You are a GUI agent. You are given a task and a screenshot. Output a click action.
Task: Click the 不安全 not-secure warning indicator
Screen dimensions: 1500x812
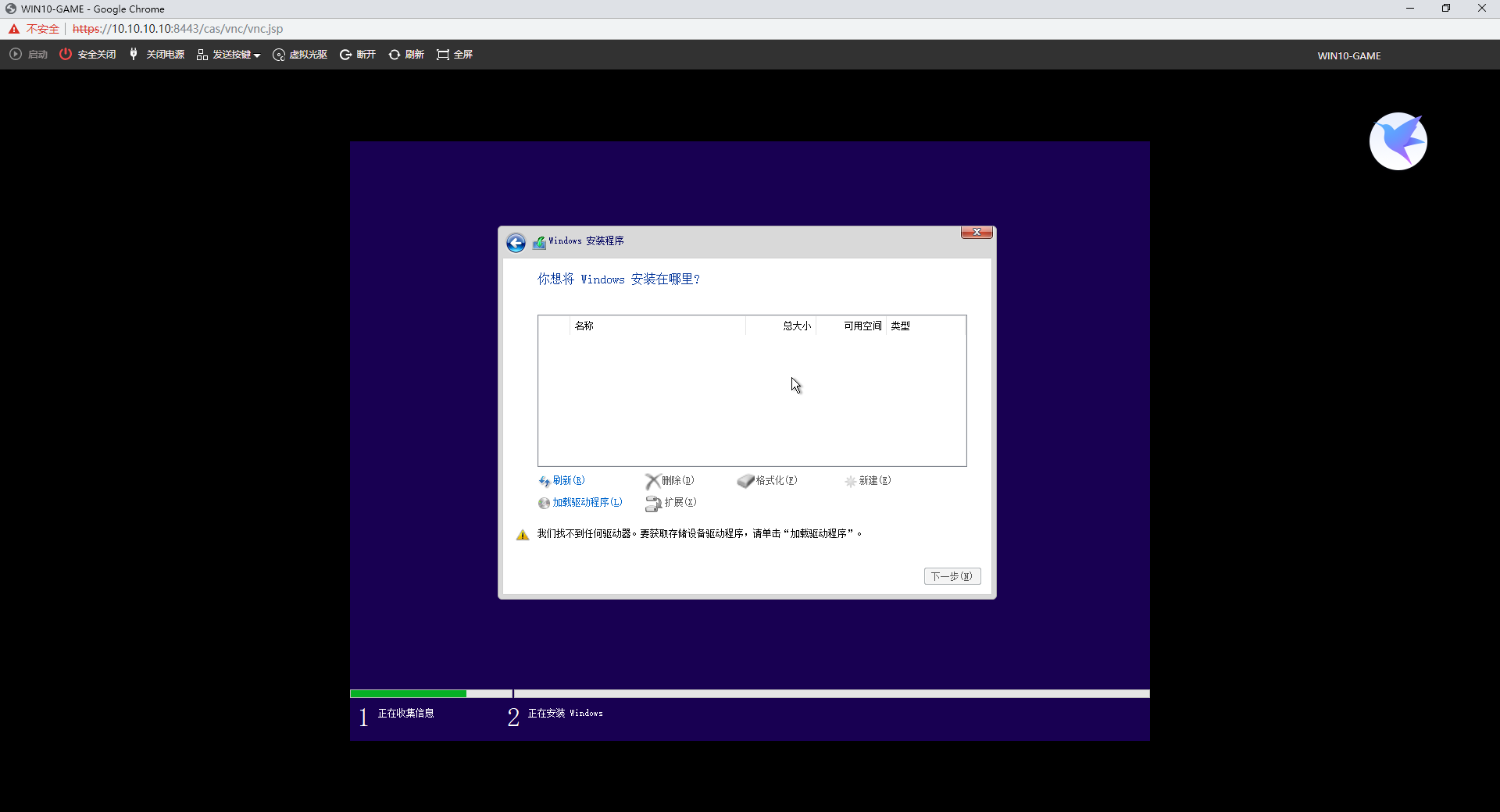coord(34,29)
